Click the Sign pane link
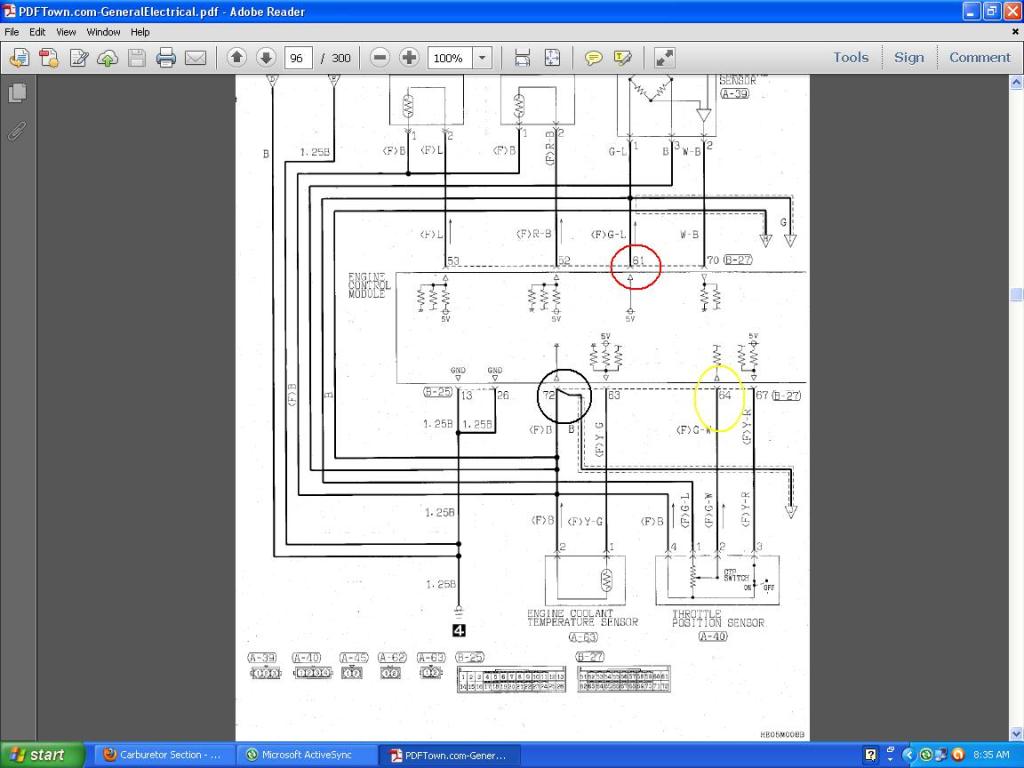Image resolution: width=1024 pixels, height=768 pixels. (x=909, y=58)
